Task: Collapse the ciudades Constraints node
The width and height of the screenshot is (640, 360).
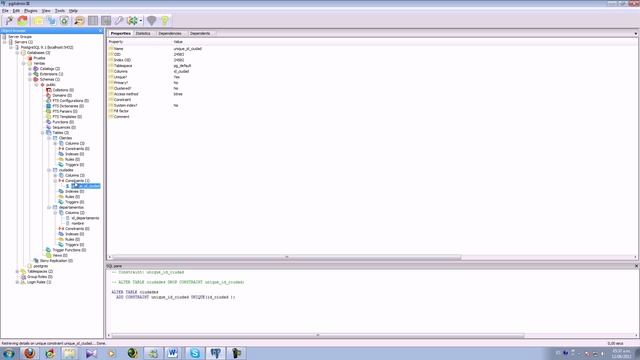Action: (x=55, y=180)
